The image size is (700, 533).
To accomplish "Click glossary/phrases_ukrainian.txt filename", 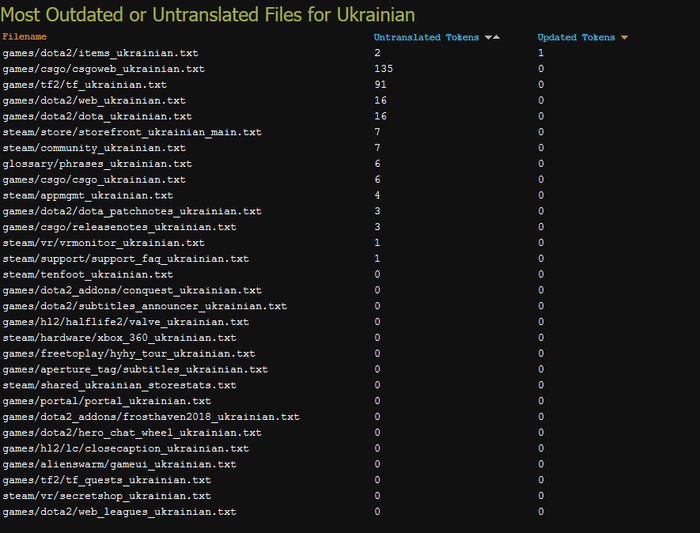I will 97,164.
